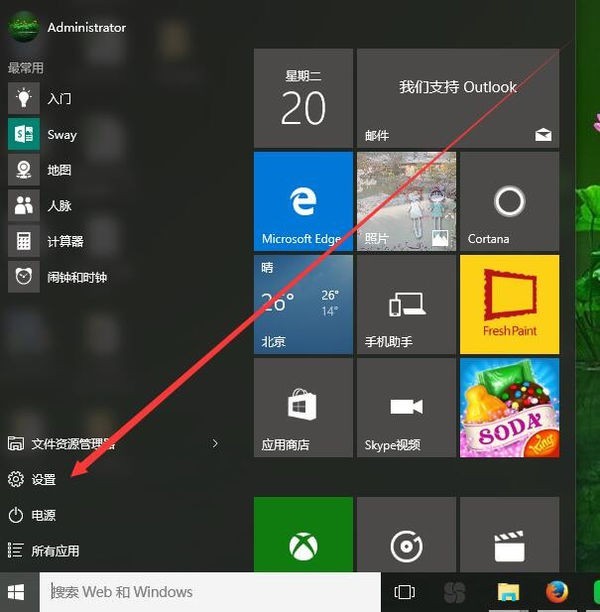
Task: Launch the green Xbox tile
Action: (x=303, y=534)
